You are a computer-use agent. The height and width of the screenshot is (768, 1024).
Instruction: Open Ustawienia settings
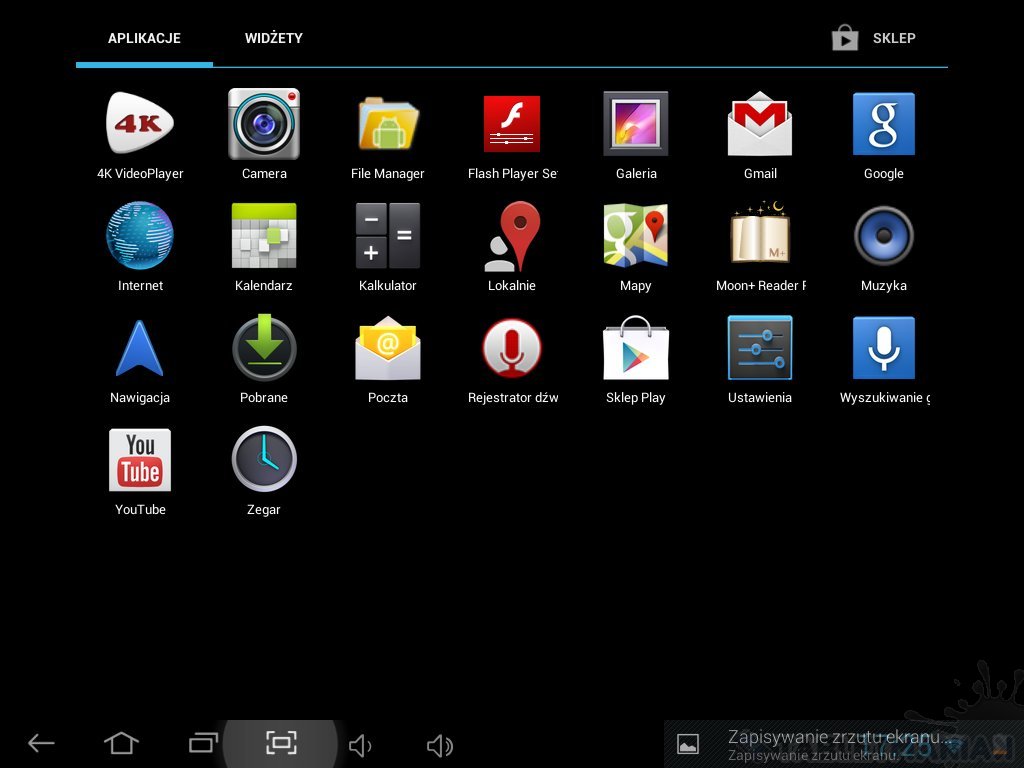tap(760, 348)
